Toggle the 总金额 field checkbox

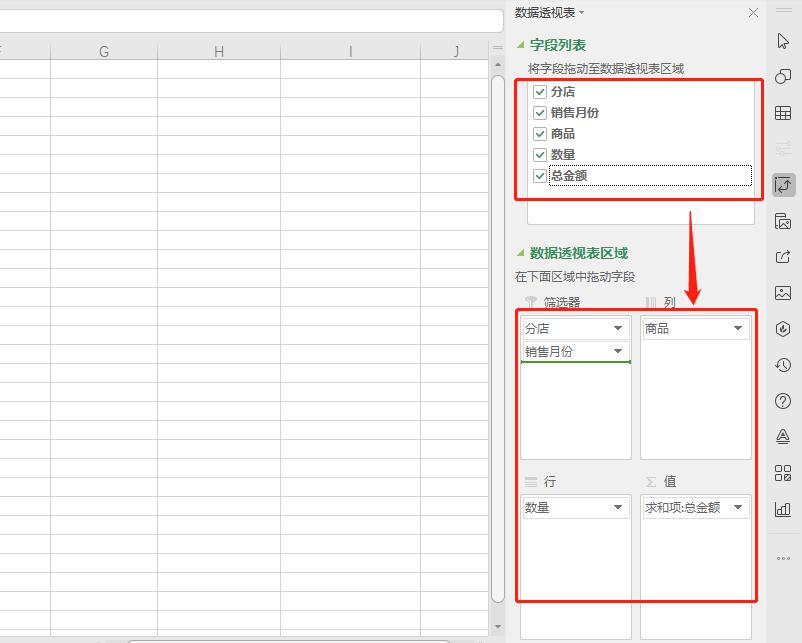click(540, 176)
